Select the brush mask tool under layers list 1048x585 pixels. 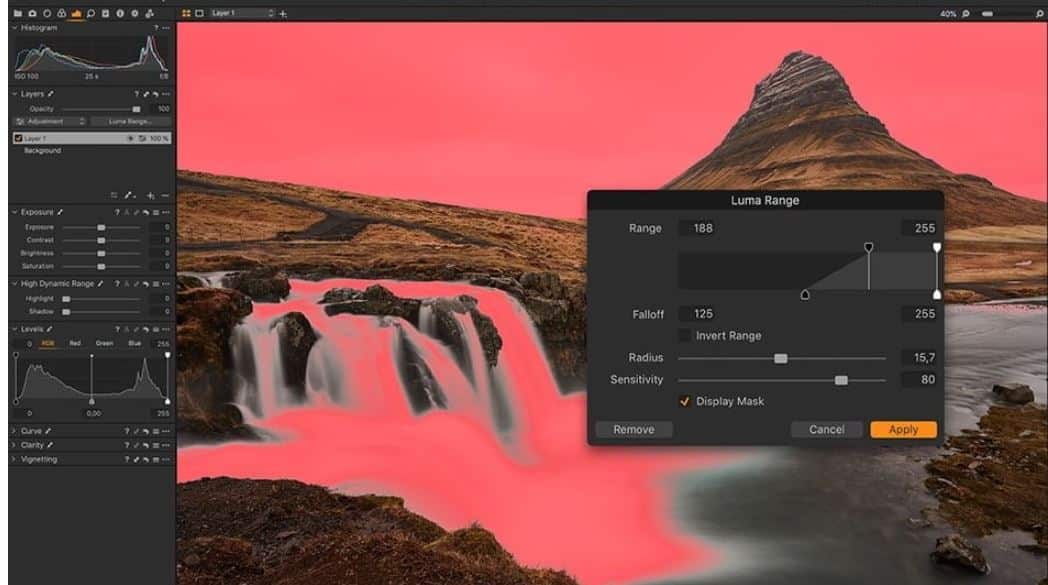129,196
